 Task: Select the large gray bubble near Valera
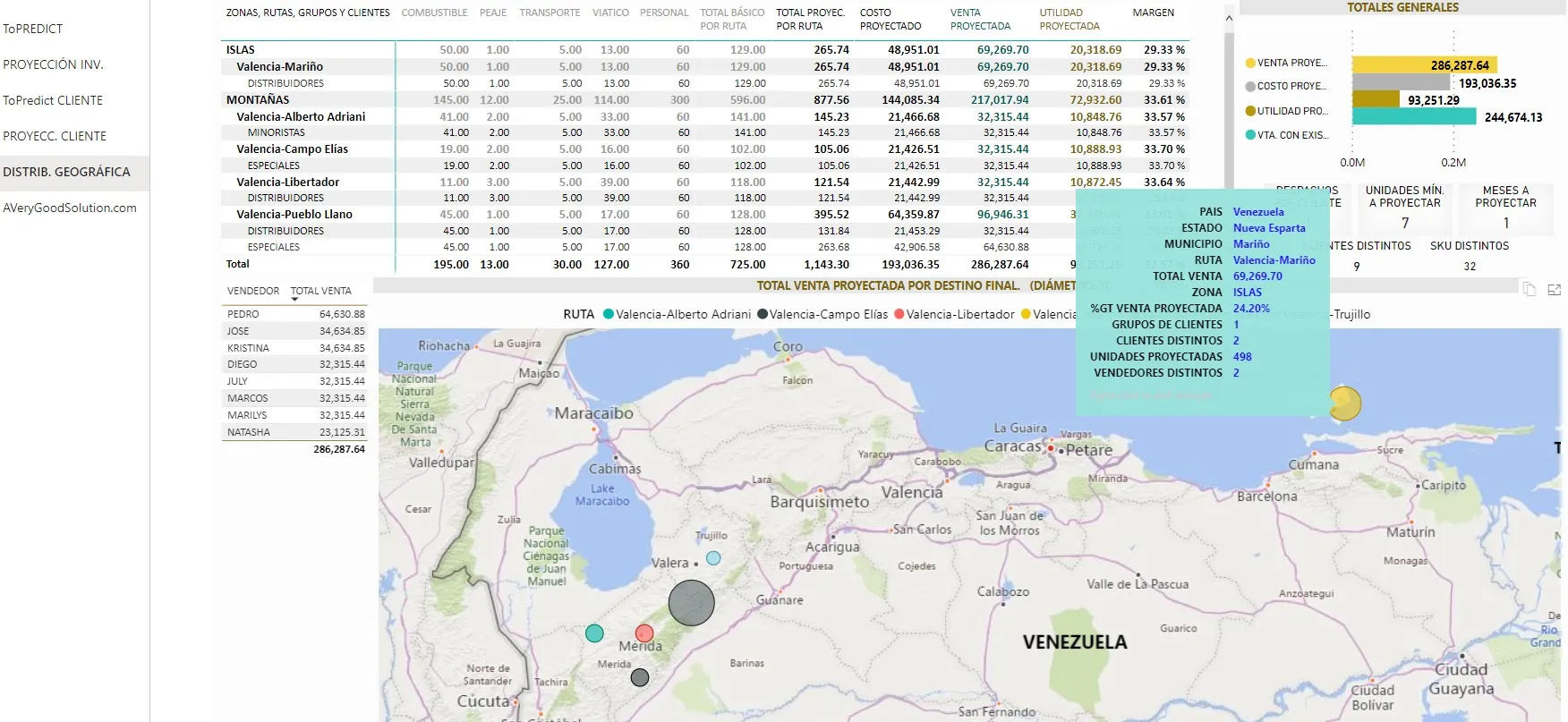pyautogui.click(x=692, y=603)
